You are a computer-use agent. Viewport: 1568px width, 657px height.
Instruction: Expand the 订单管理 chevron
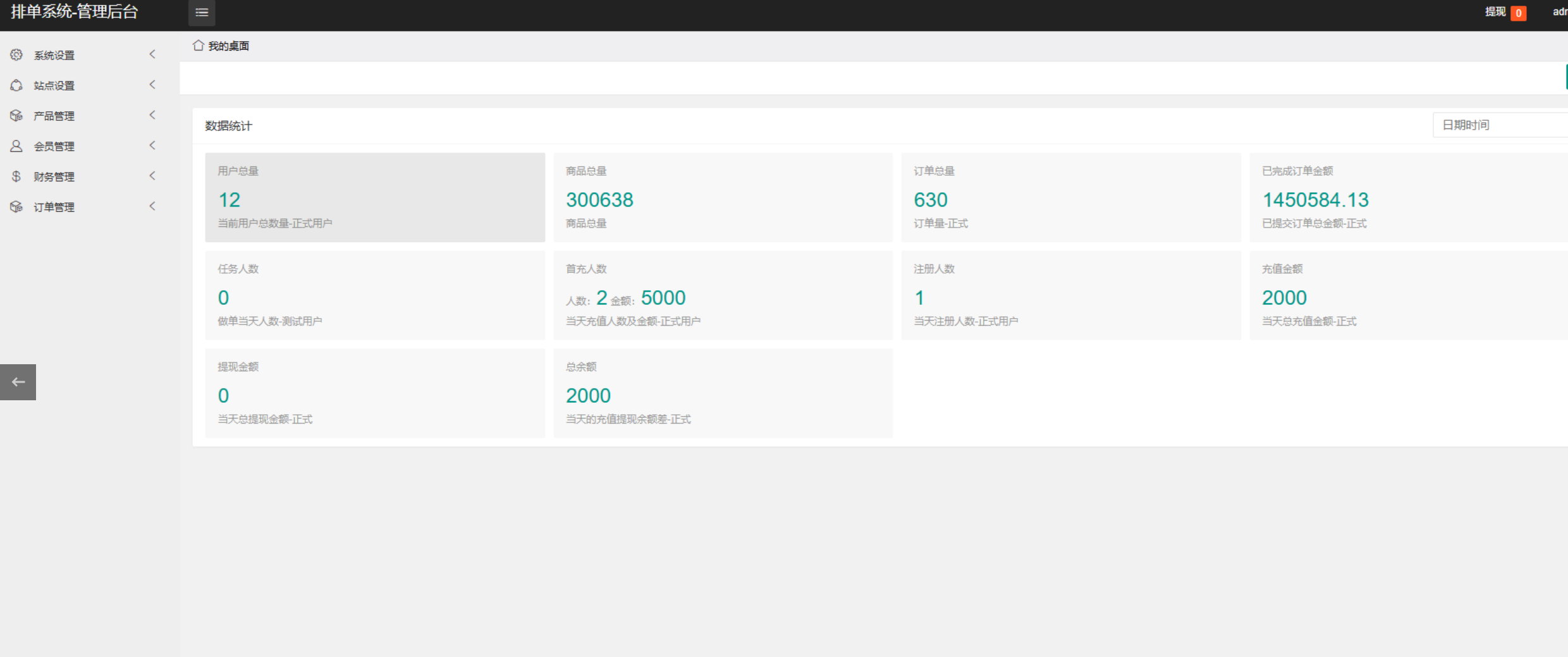(x=152, y=206)
